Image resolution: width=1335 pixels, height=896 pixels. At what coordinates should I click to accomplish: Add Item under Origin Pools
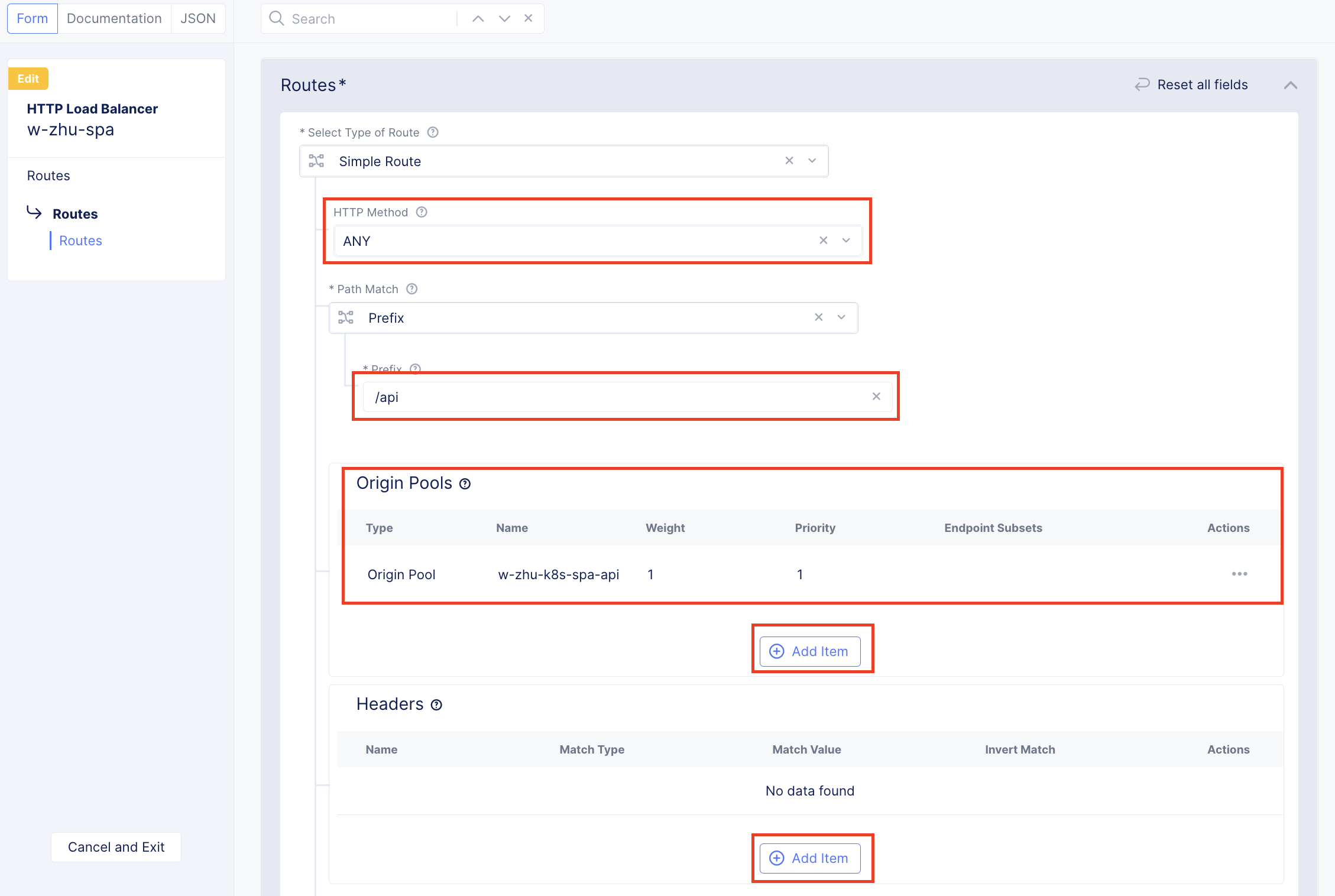point(810,651)
